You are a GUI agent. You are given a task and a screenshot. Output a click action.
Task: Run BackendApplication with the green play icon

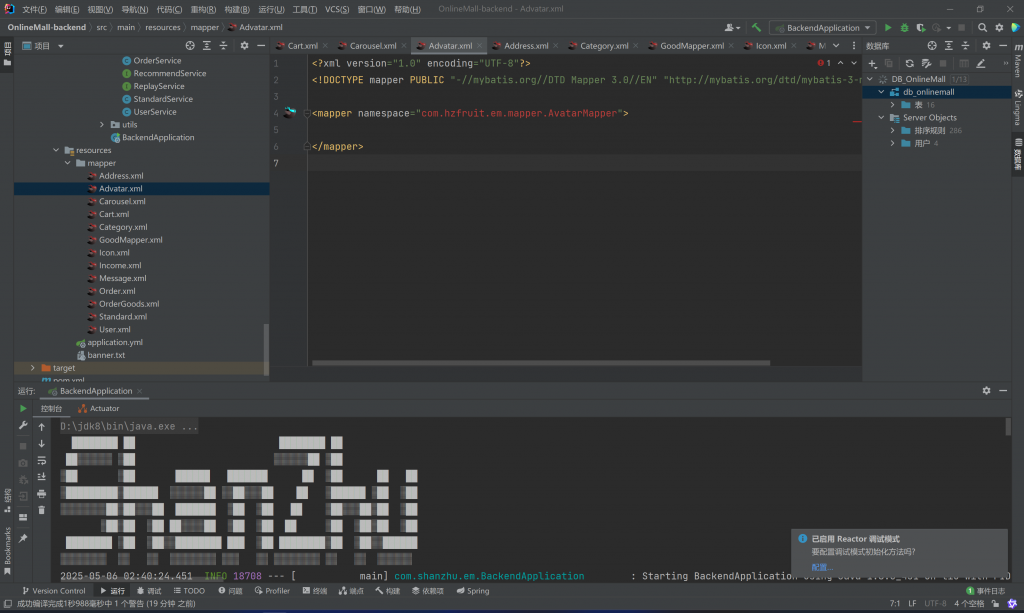[x=887, y=28]
